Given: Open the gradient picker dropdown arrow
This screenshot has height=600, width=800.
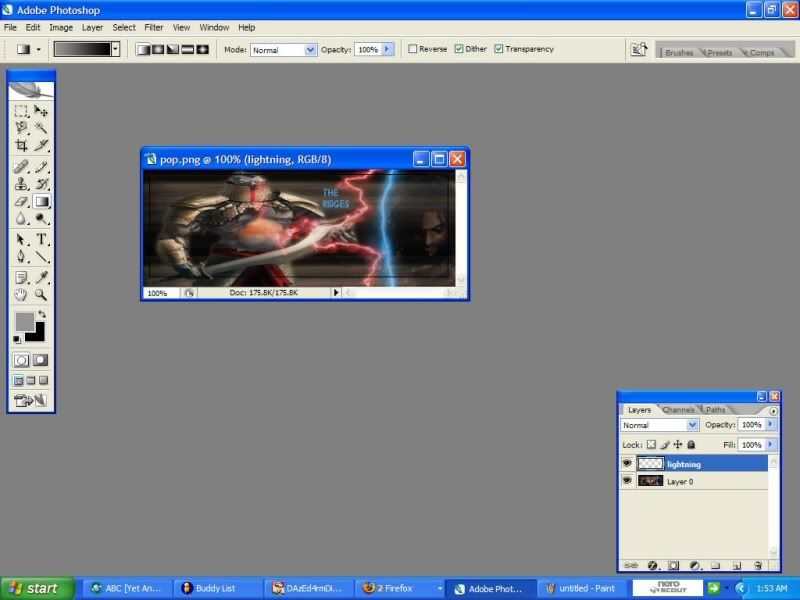Looking at the screenshot, I should click(115, 49).
